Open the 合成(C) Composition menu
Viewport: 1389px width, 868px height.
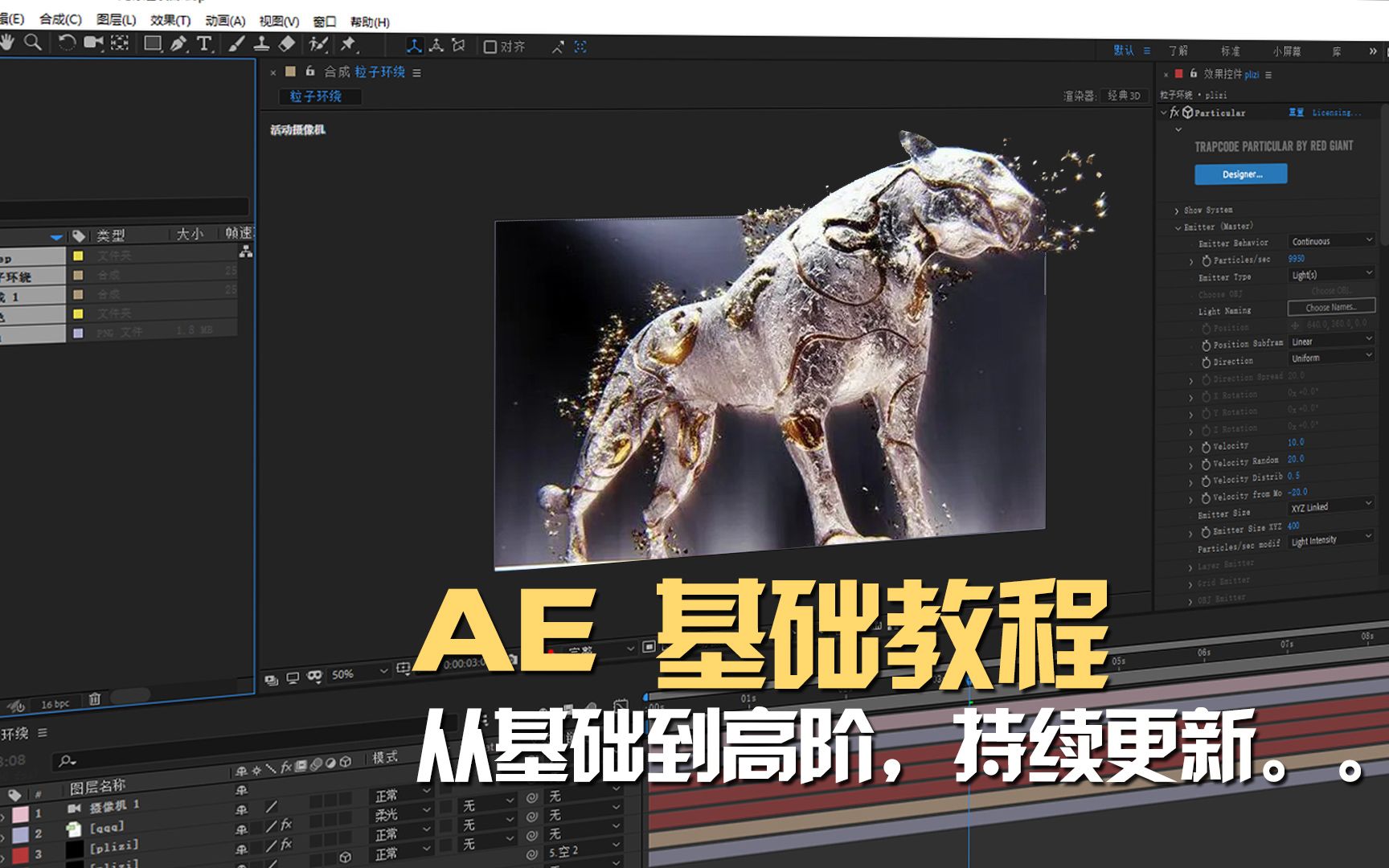click(60, 18)
